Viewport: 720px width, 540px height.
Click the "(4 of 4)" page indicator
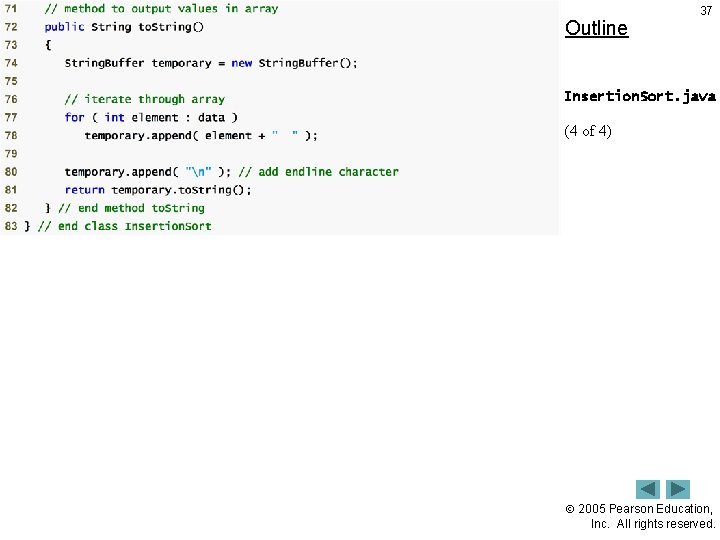(x=588, y=131)
